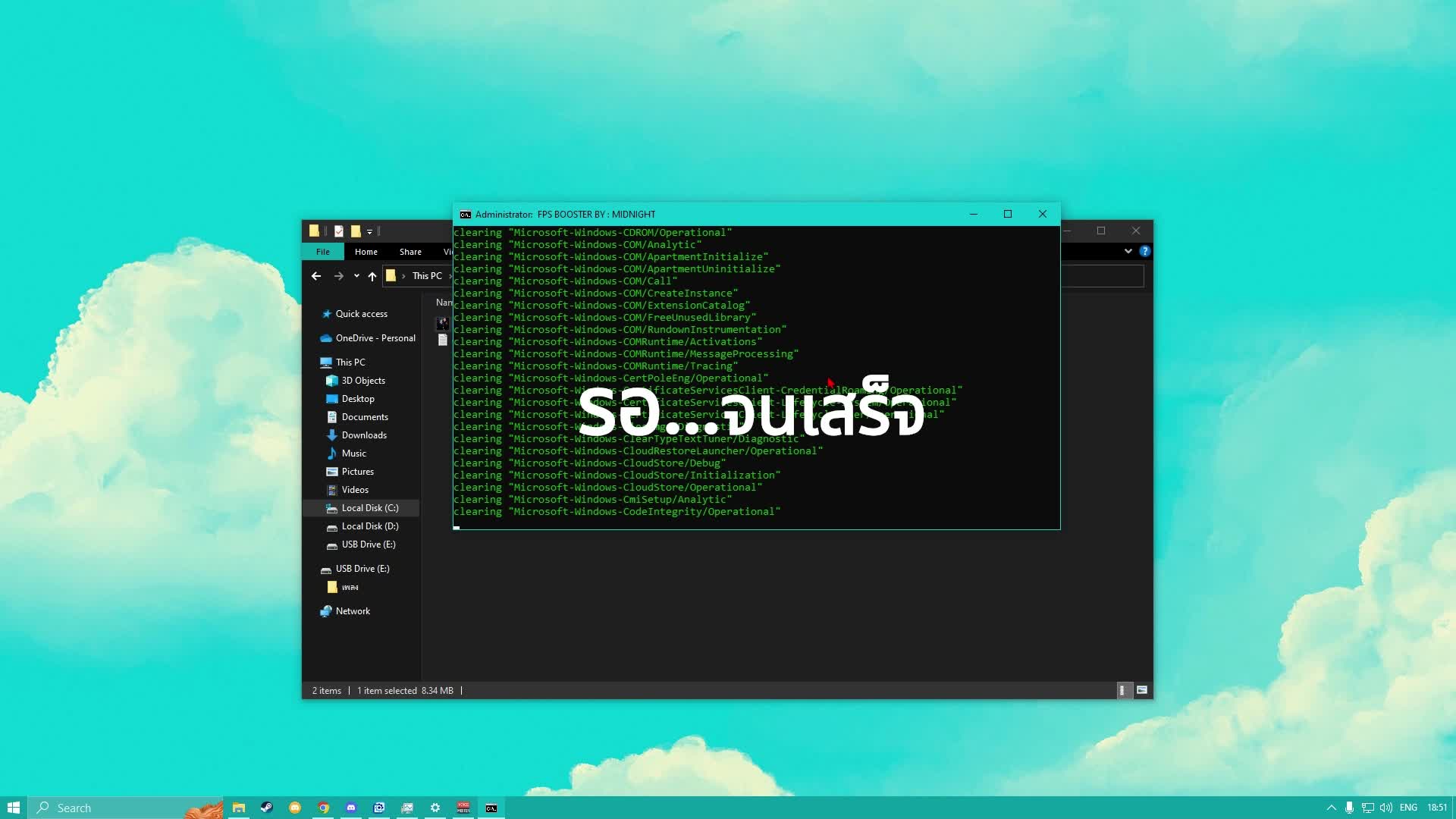
Task: Go back with the Explorer back arrow
Action: [x=316, y=276]
